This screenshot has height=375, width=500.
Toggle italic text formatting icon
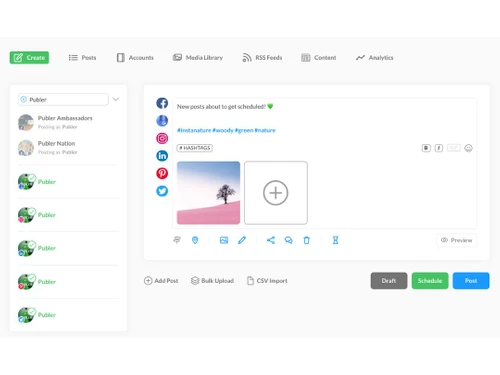439,148
